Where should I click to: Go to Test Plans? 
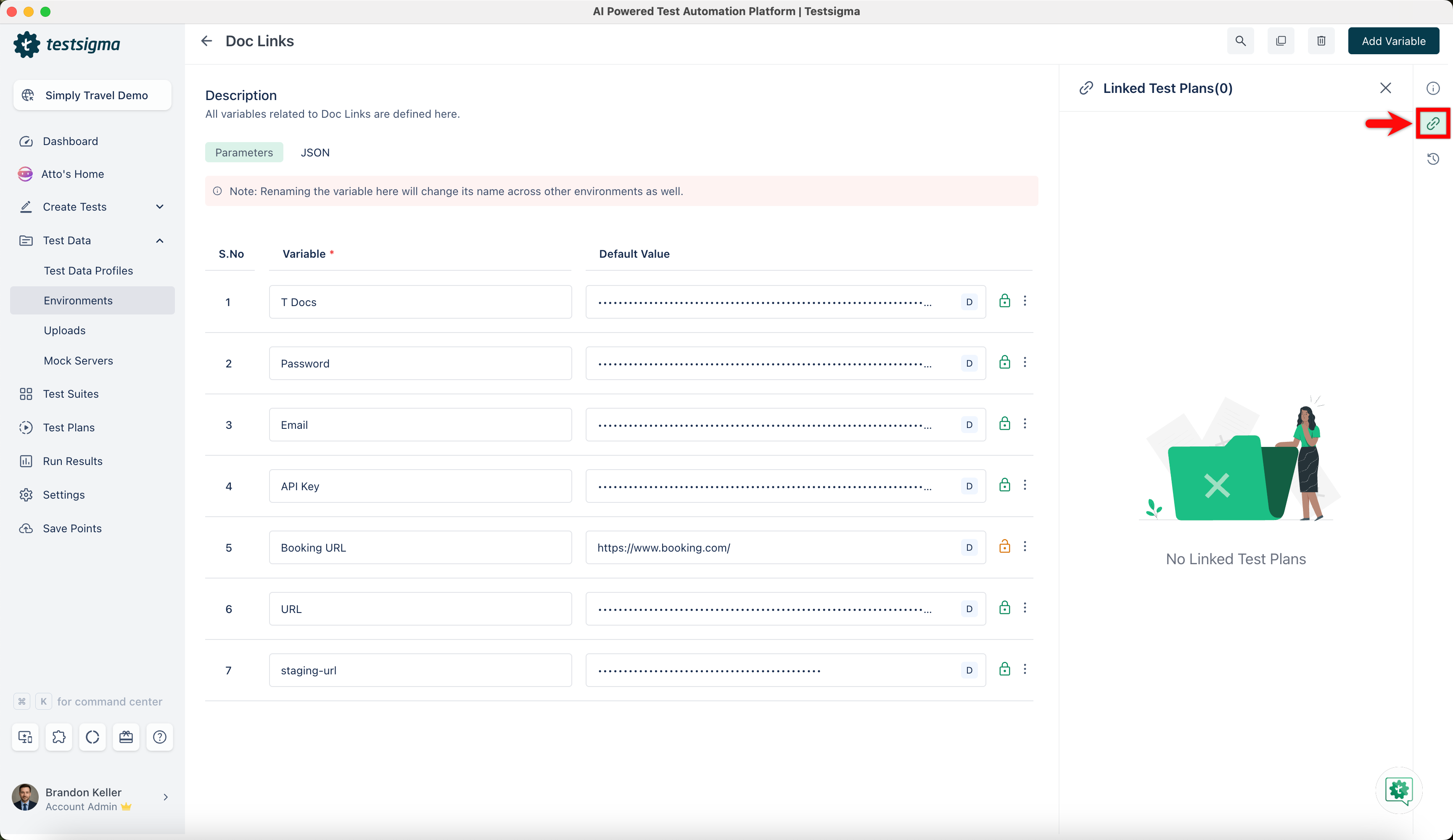[69, 427]
